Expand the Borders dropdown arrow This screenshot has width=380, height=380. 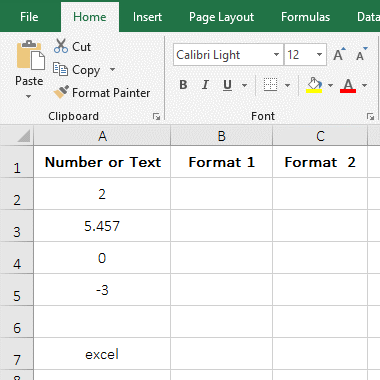(287, 85)
